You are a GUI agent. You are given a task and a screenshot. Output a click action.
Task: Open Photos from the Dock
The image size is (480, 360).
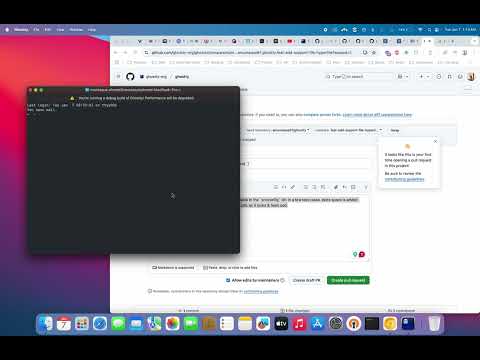tap(172, 323)
